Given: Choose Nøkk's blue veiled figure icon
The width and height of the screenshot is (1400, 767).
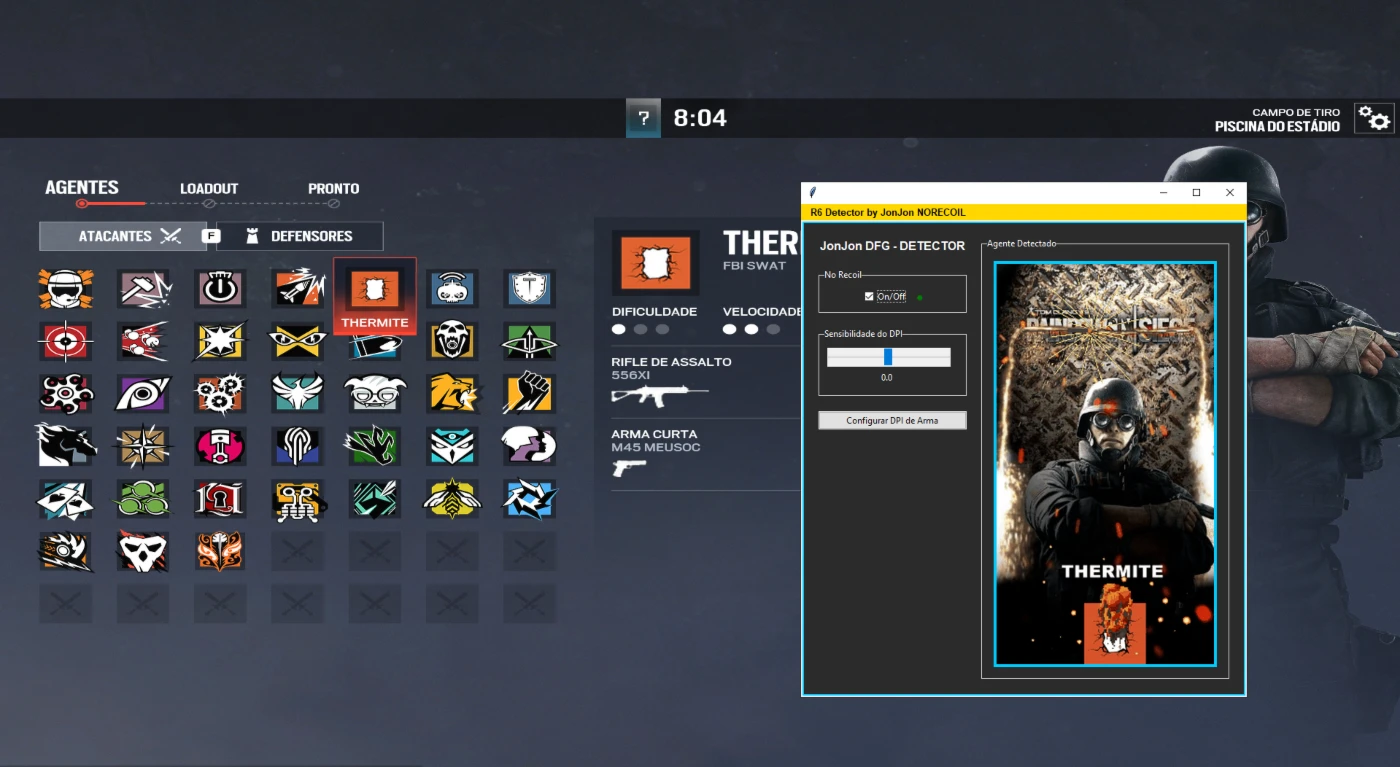Looking at the screenshot, I should (x=298, y=446).
